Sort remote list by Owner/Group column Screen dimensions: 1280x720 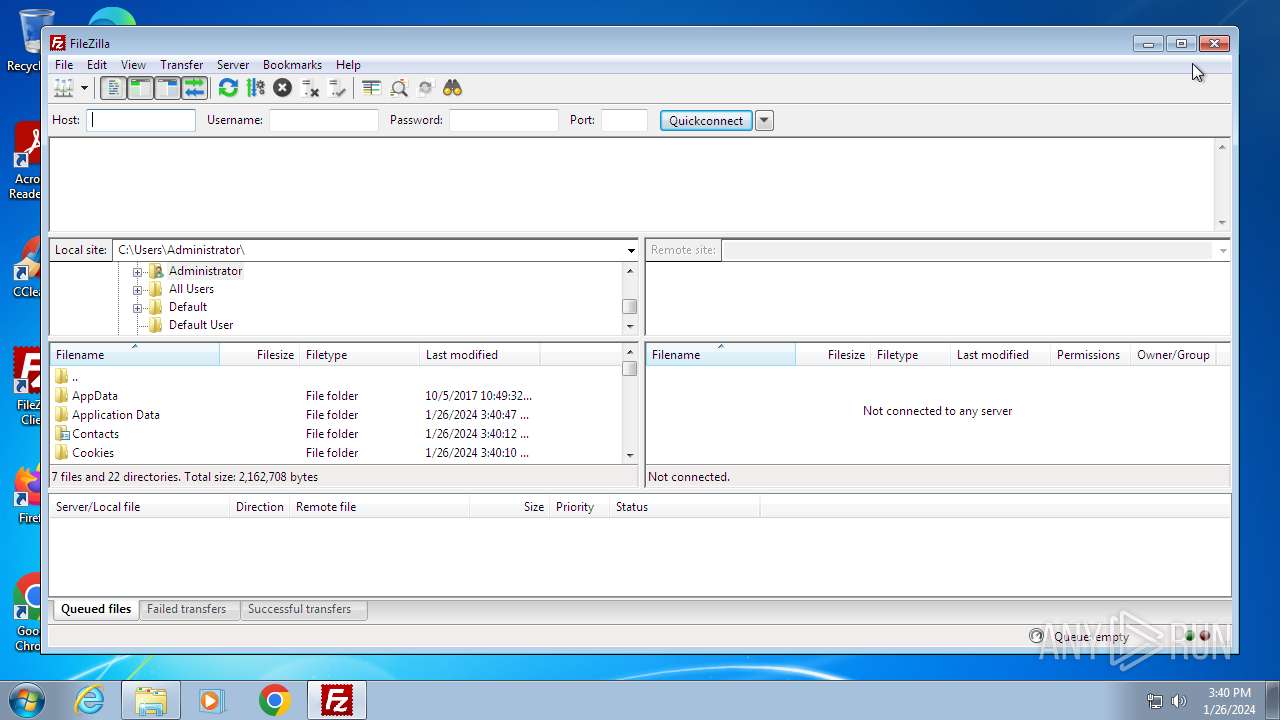(1173, 355)
